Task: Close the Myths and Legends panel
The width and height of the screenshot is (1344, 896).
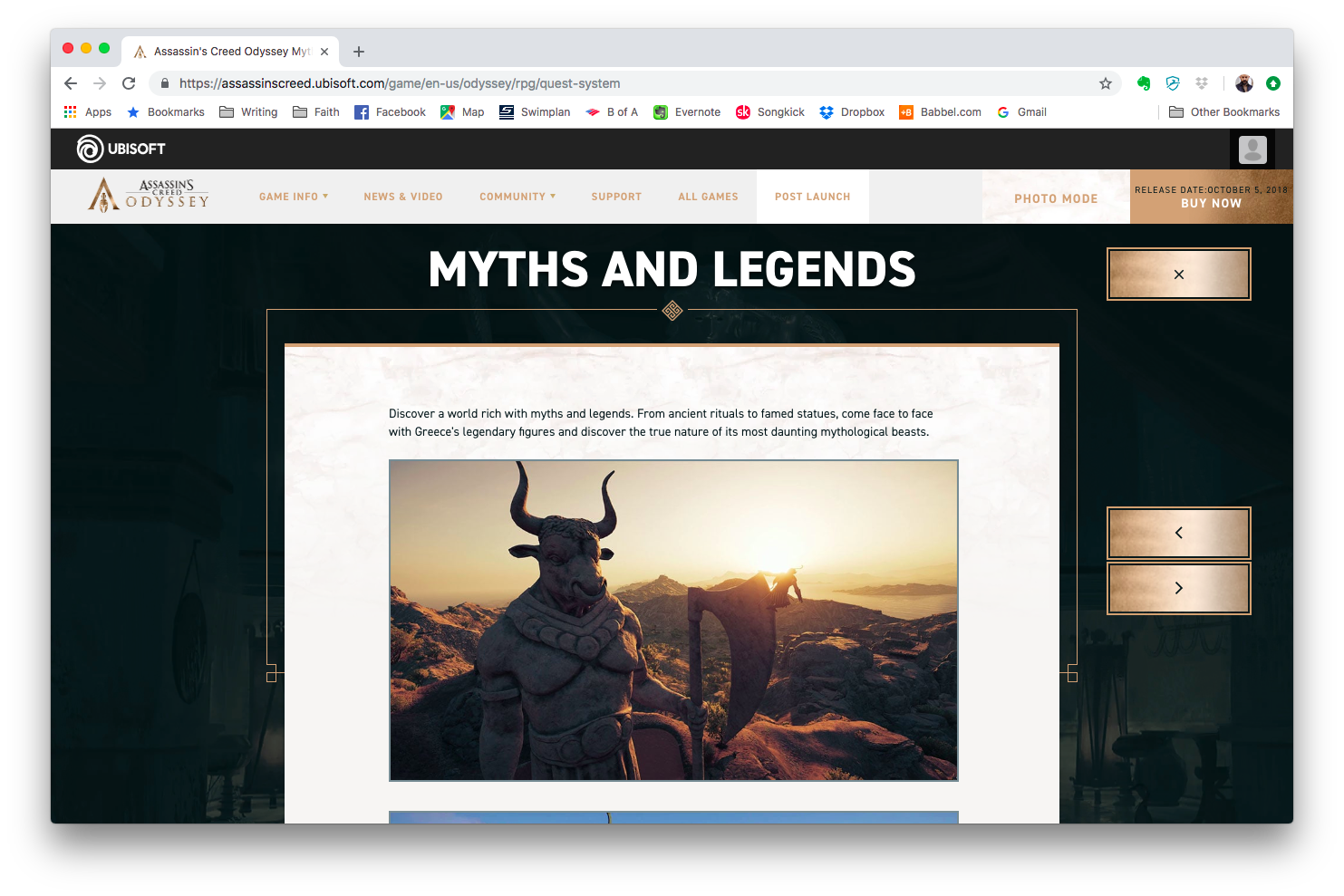Action: [x=1179, y=274]
